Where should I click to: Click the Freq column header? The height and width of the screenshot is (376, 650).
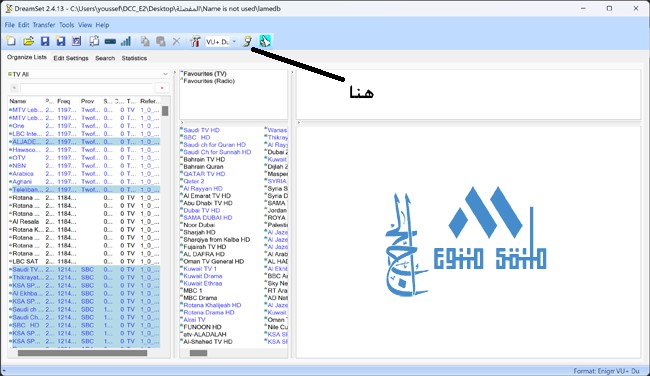coord(63,101)
